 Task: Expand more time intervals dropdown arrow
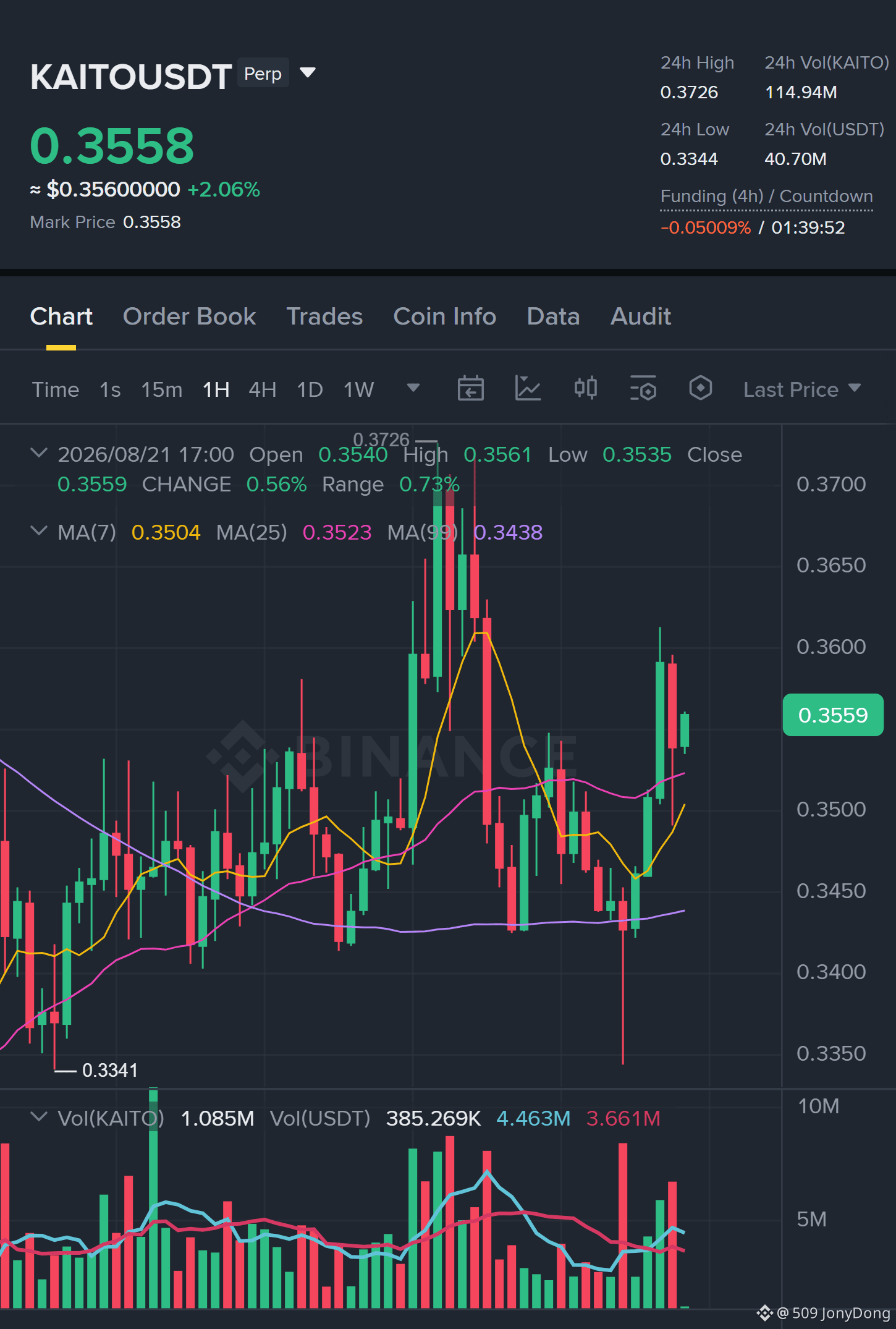413,388
